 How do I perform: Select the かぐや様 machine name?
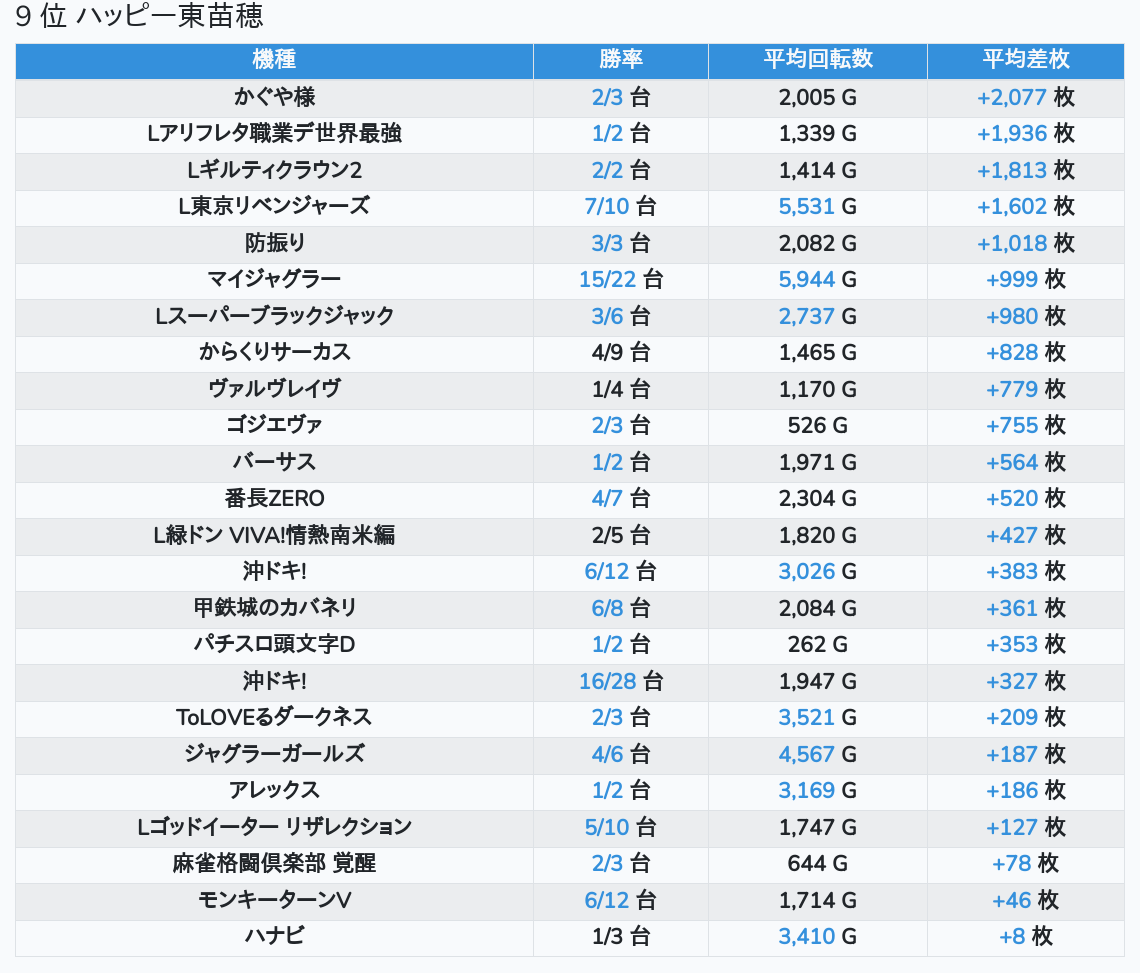274,97
